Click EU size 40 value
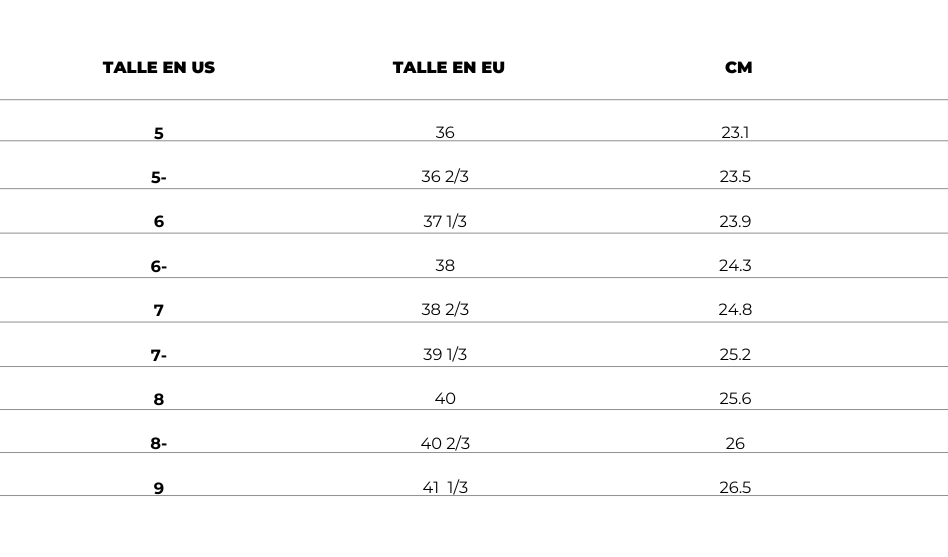The image size is (948, 557). coord(445,399)
